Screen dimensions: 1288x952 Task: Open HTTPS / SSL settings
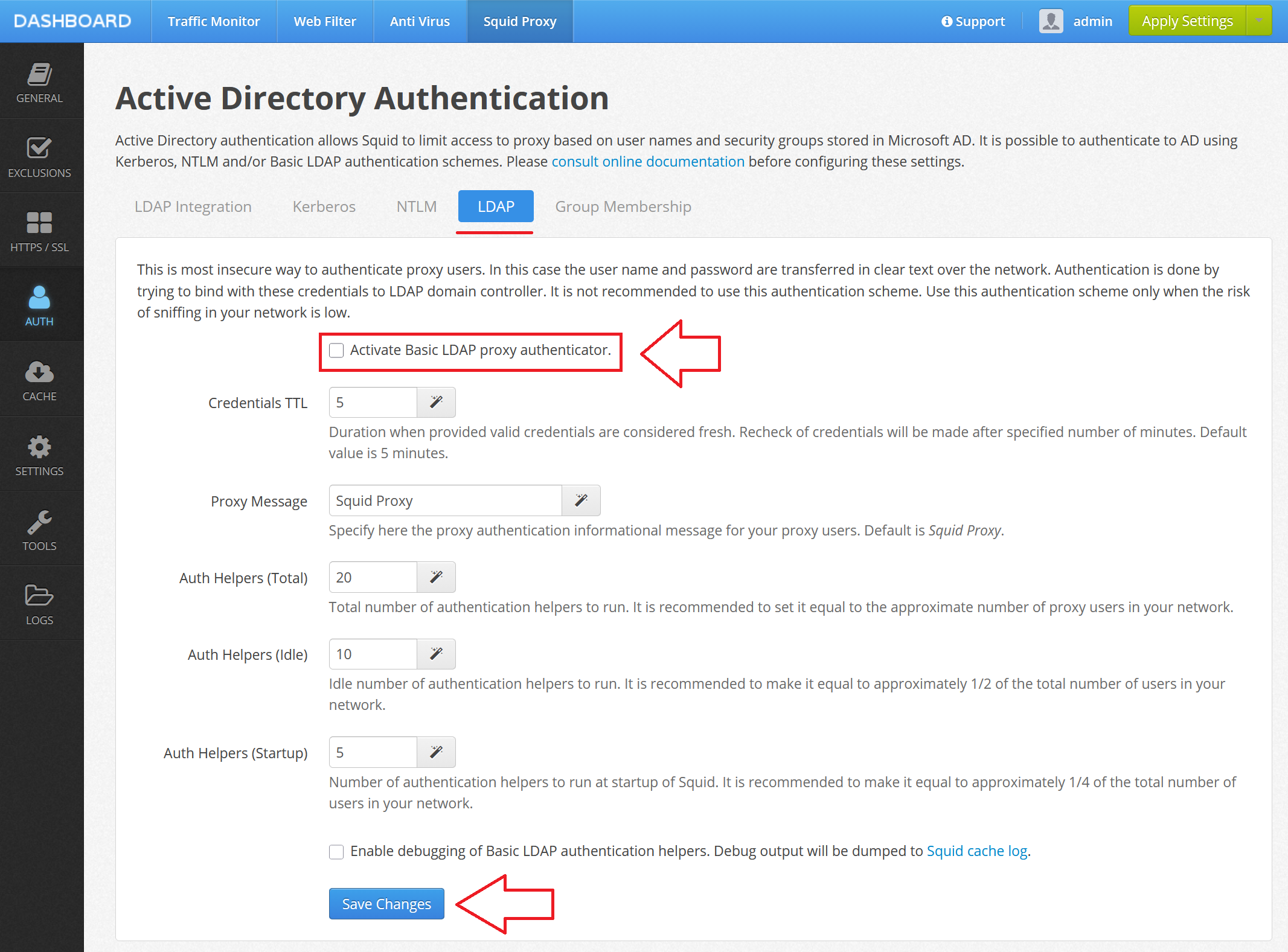[39, 231]
